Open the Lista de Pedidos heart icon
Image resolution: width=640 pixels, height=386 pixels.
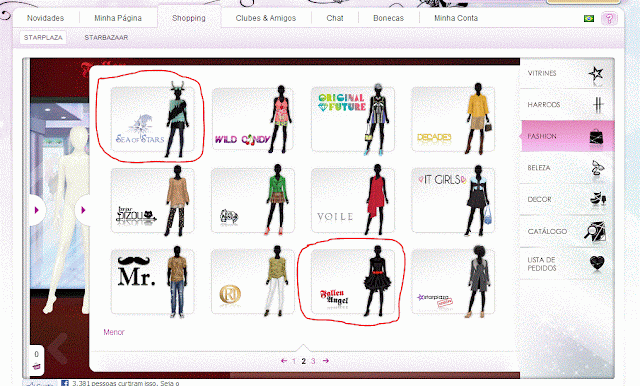(x=597, y=262)
